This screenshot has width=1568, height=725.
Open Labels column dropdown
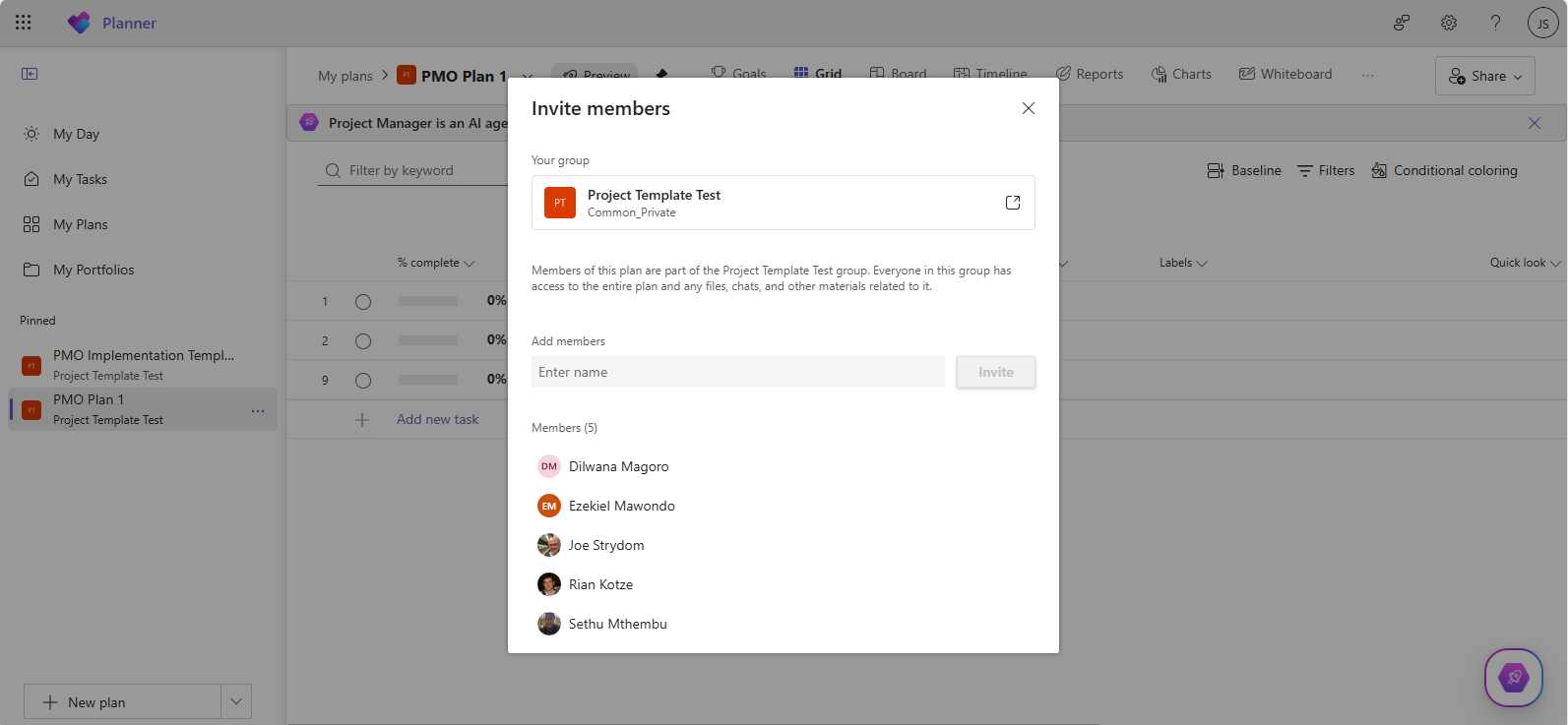click(x=1202, y=264)
